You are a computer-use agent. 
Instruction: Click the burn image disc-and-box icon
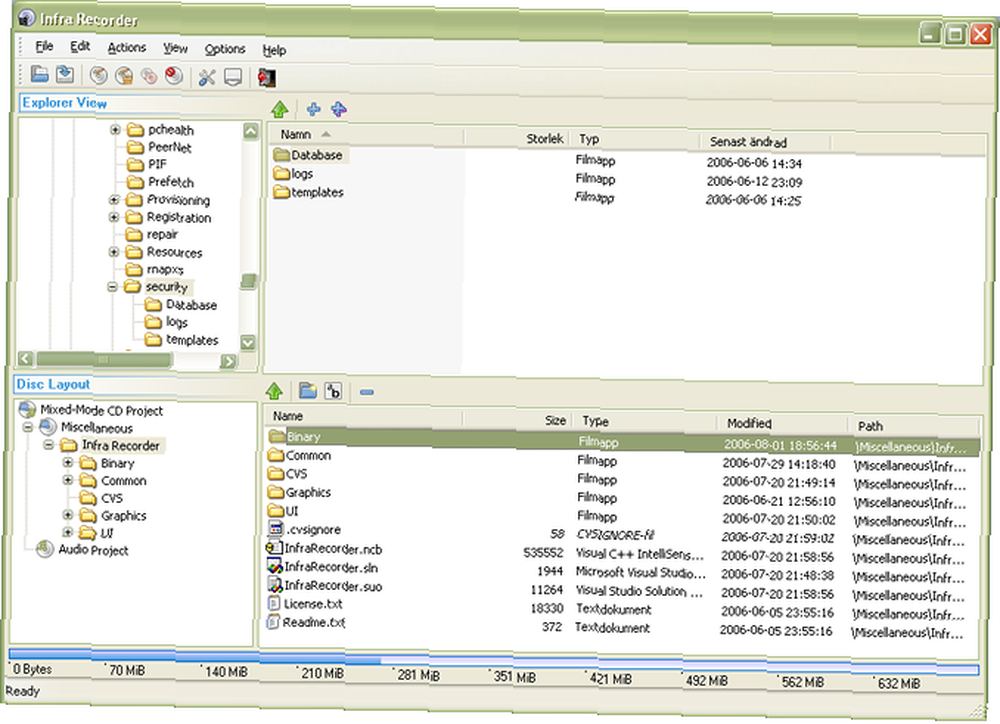point(124,76)
